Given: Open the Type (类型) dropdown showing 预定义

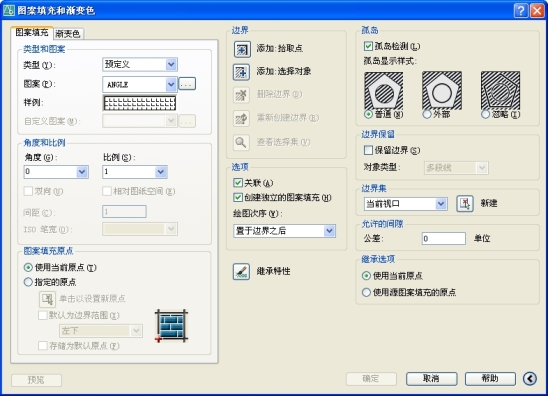Looking at the screenshot, I should pos(140,64).
